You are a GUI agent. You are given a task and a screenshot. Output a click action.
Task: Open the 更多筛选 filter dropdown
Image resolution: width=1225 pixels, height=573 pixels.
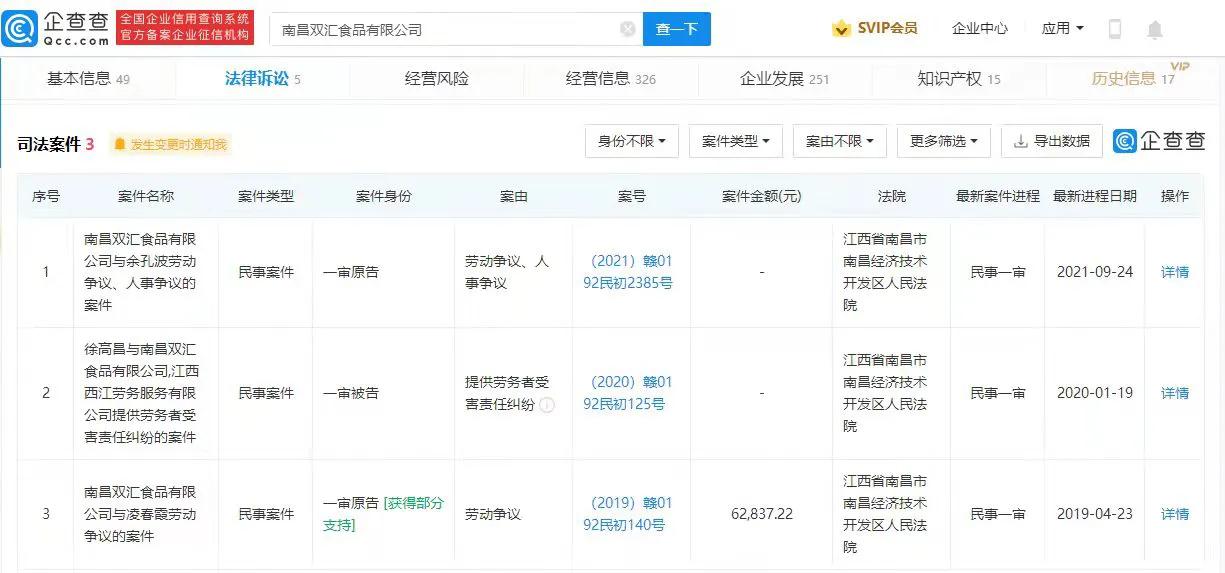(x=944, y=141)
